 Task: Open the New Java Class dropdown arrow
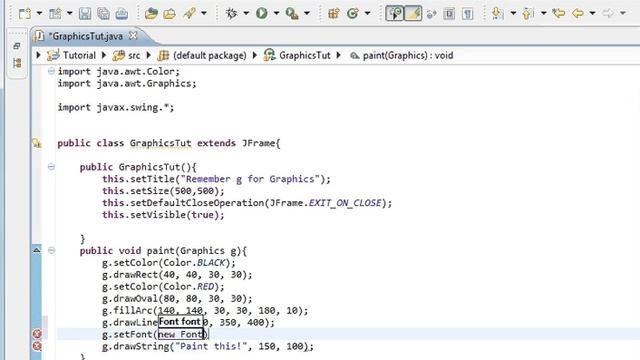[367, 13]
